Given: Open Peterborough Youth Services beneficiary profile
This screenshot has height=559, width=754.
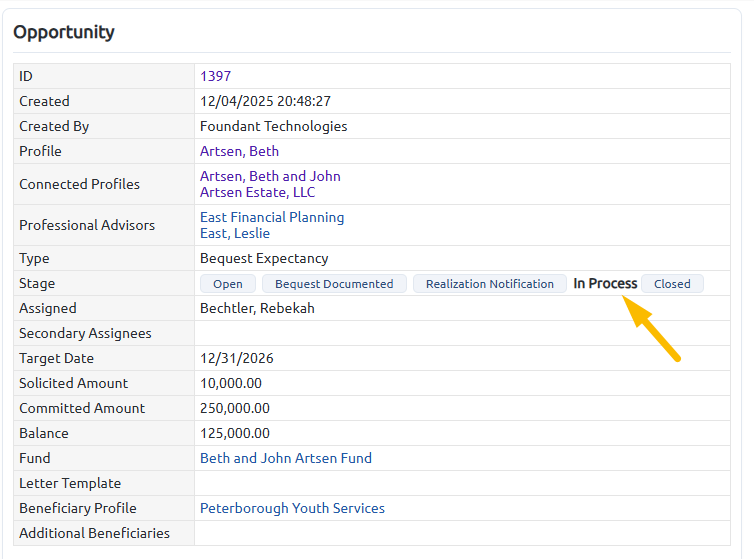Looking at the screenshot, I should (292, 508).
